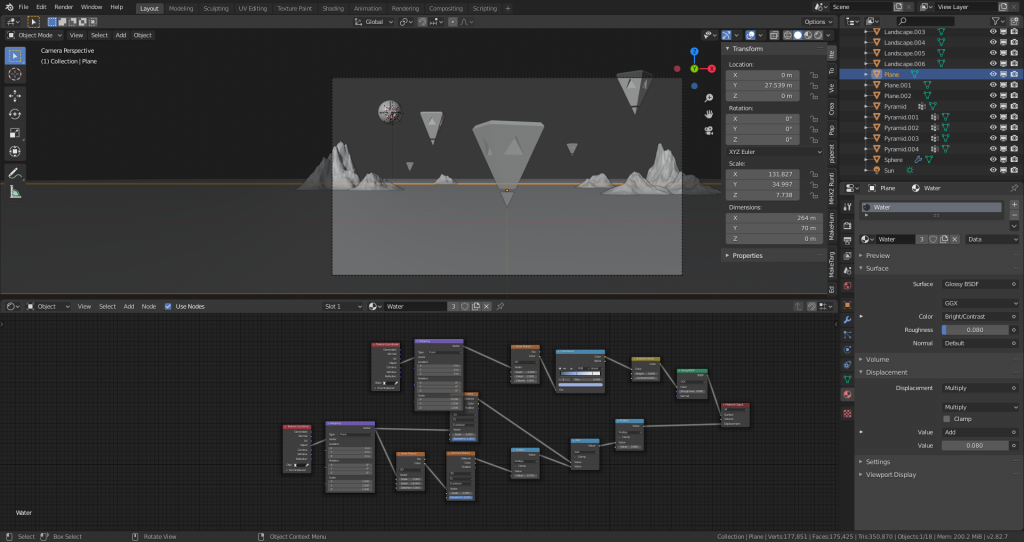Image resolution: width=1024 pixels, height=542 pixels.
Task: Switch to the Sculpting workspace tab
Action: point(215,8)
